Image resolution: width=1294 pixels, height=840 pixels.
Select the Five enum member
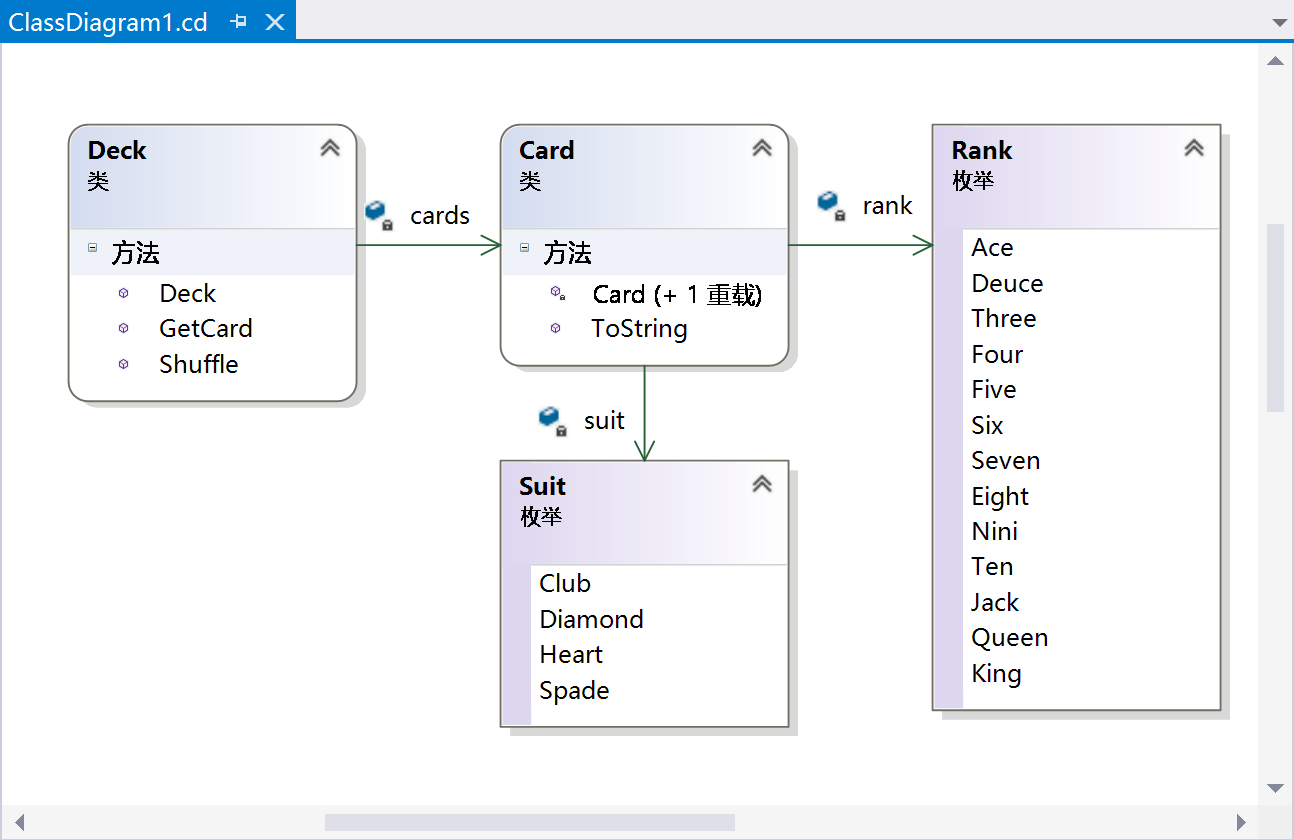coord(994,389)
